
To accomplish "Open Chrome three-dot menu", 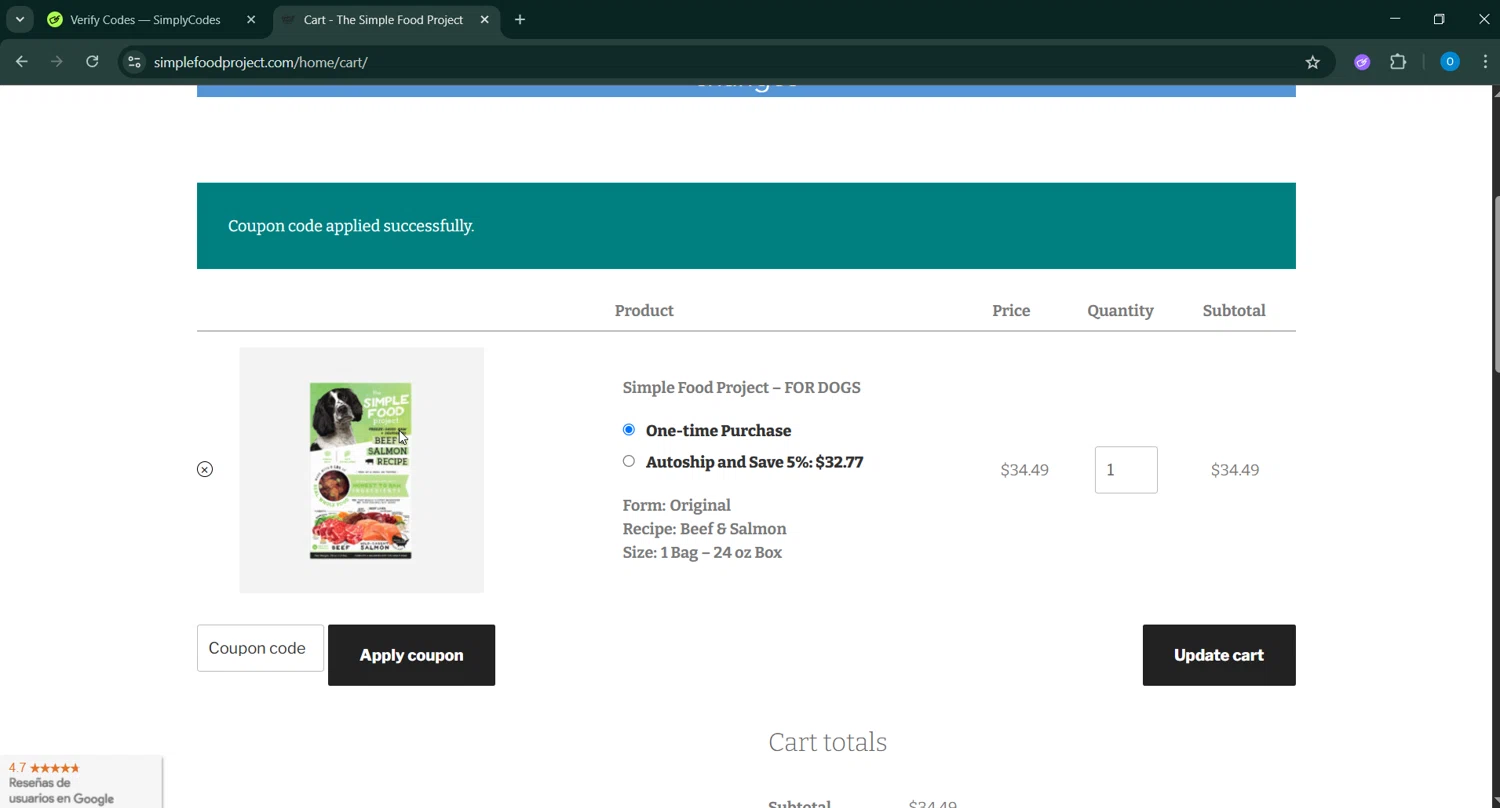I will [1485, 62].
